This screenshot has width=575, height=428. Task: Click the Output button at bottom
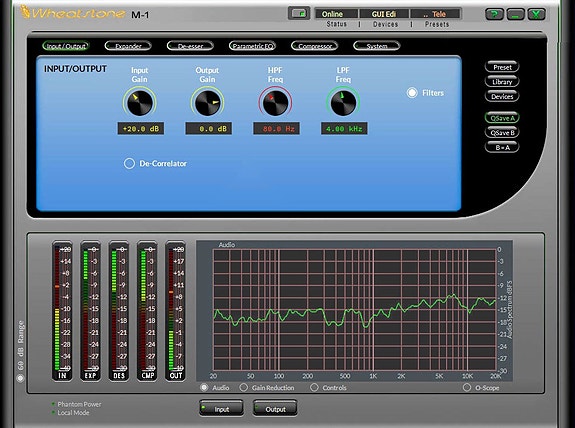click(275, 409)
